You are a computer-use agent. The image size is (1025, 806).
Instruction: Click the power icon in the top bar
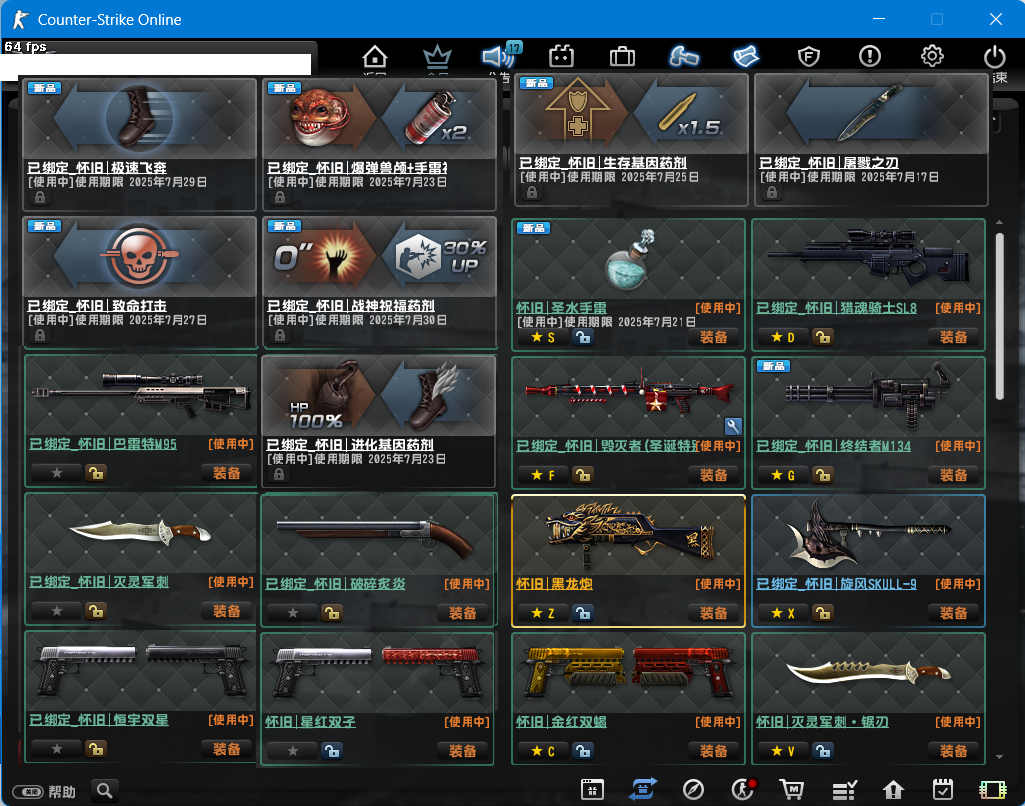[994, 57]
